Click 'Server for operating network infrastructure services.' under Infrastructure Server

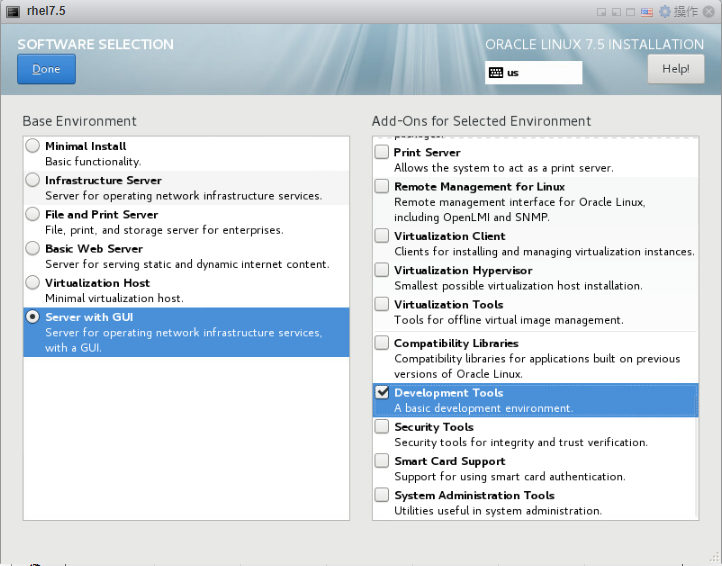184,196
